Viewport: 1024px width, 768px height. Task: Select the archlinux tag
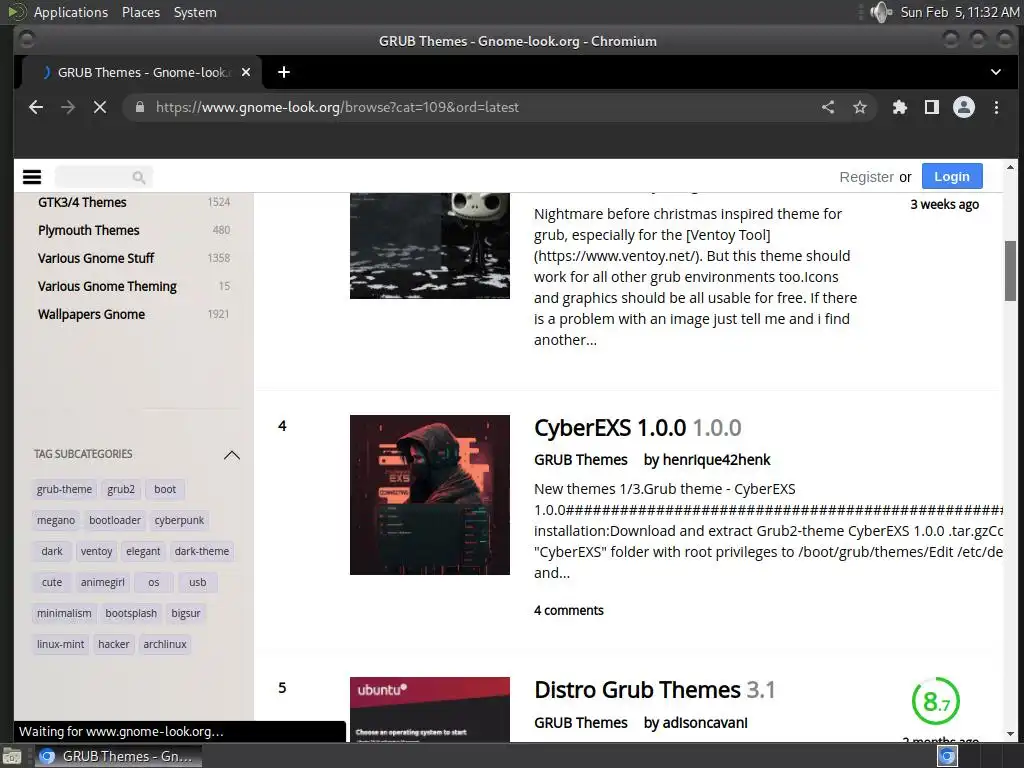(165, 645)
